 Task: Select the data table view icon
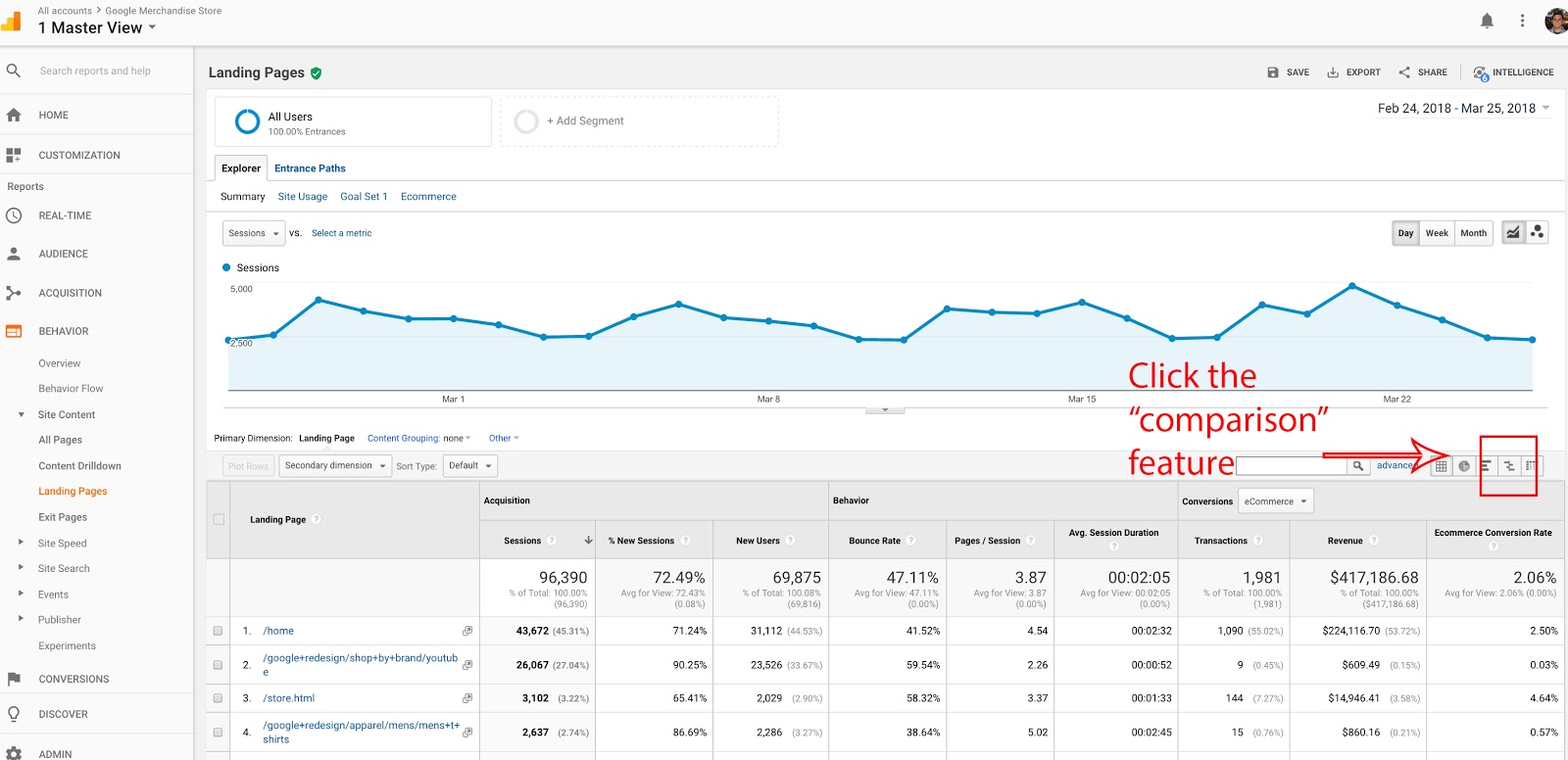pos(1441,466)
